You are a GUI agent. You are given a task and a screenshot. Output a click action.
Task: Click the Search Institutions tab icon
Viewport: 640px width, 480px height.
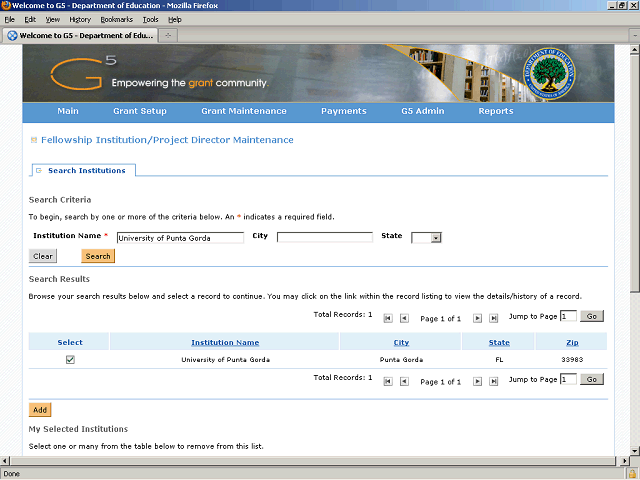[x=39, y=171]
